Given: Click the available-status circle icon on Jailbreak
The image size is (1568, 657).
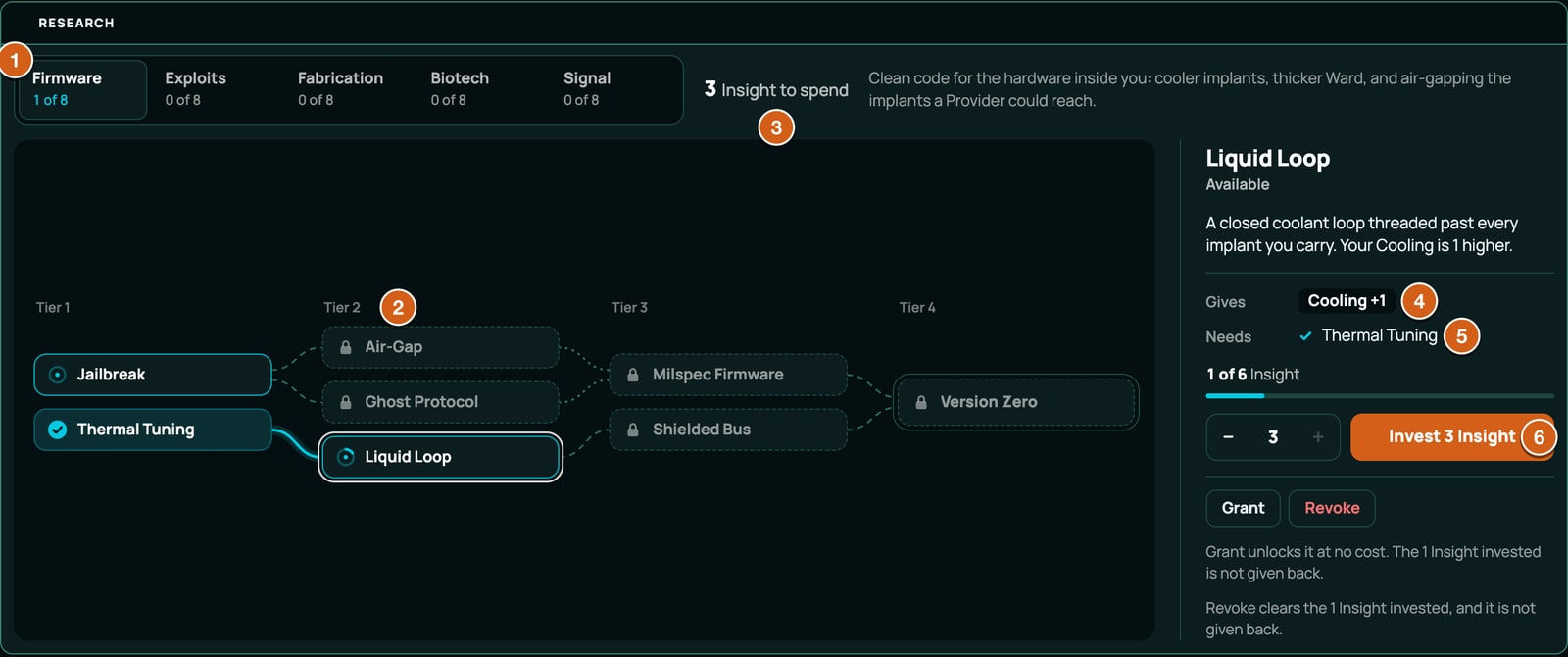Looking at the screenshot, I should (x=58, y=375).
